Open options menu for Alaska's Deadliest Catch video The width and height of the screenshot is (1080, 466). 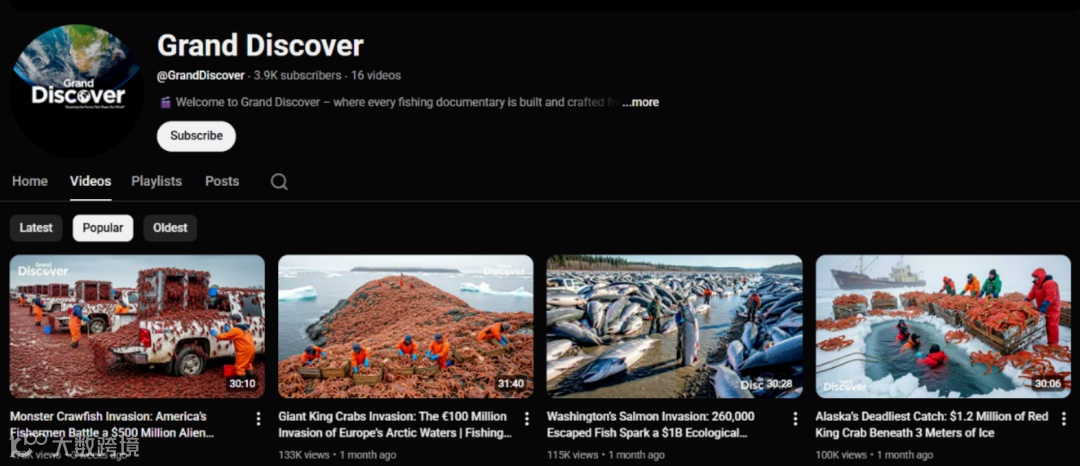[1064, 419]
